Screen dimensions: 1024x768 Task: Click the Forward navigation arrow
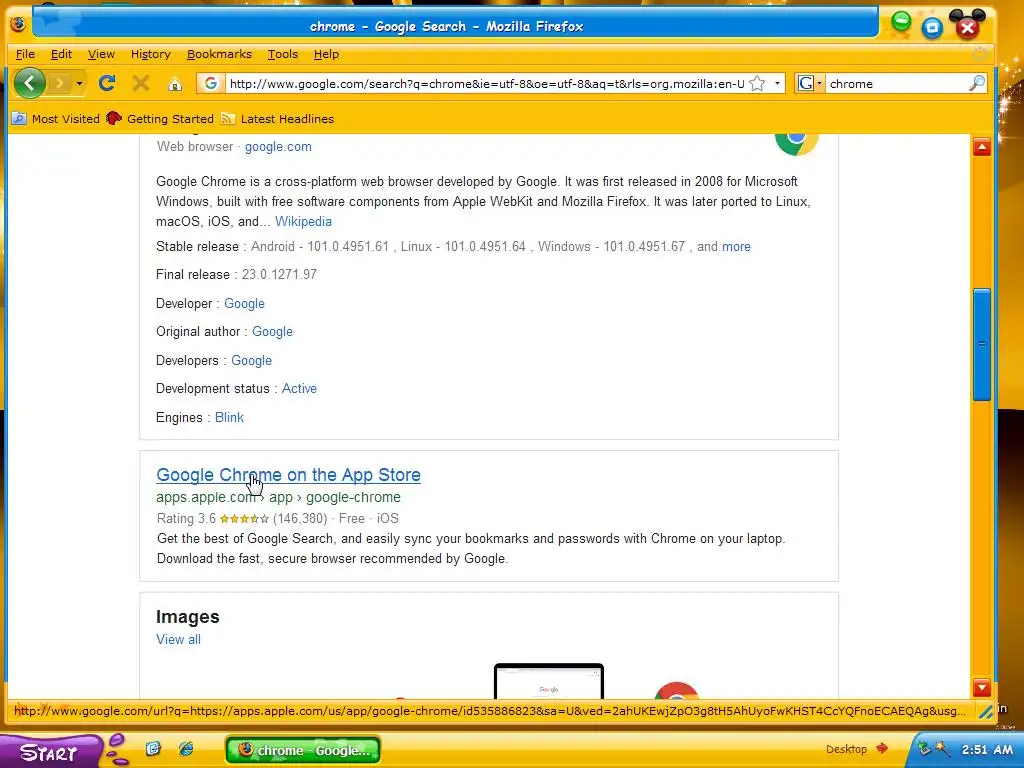pos(59,84)
